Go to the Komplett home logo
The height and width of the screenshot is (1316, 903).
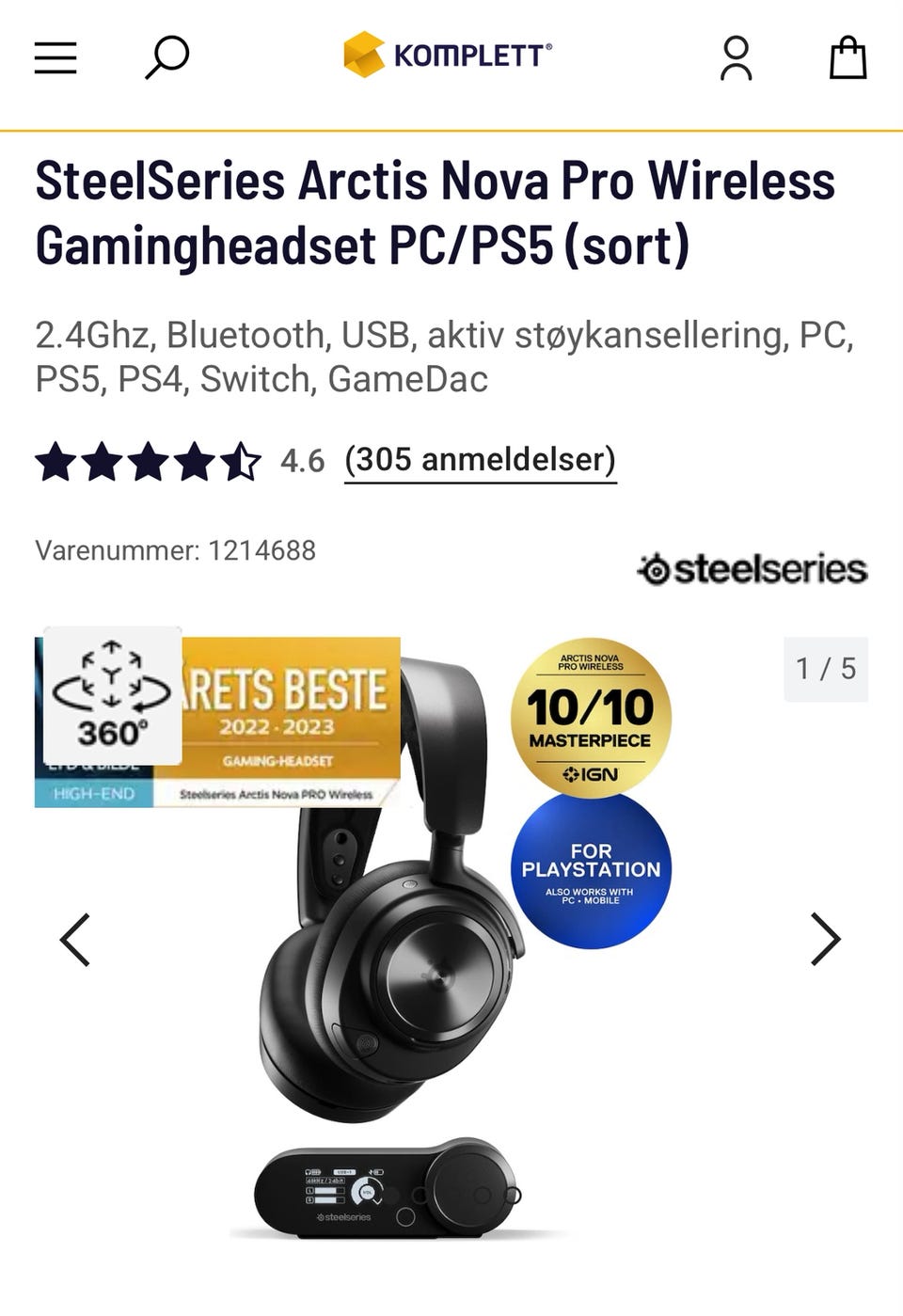(x=448, y=55)
